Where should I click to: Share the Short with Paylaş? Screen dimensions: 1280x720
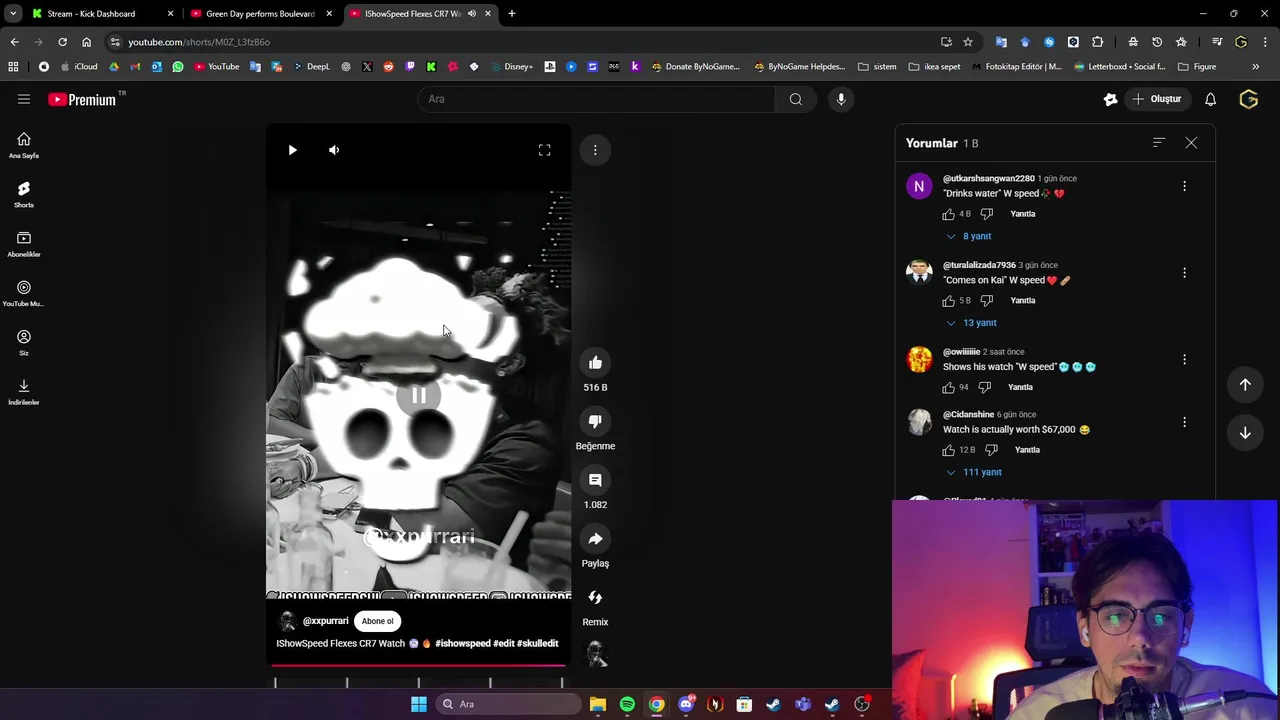pos(595,539)
